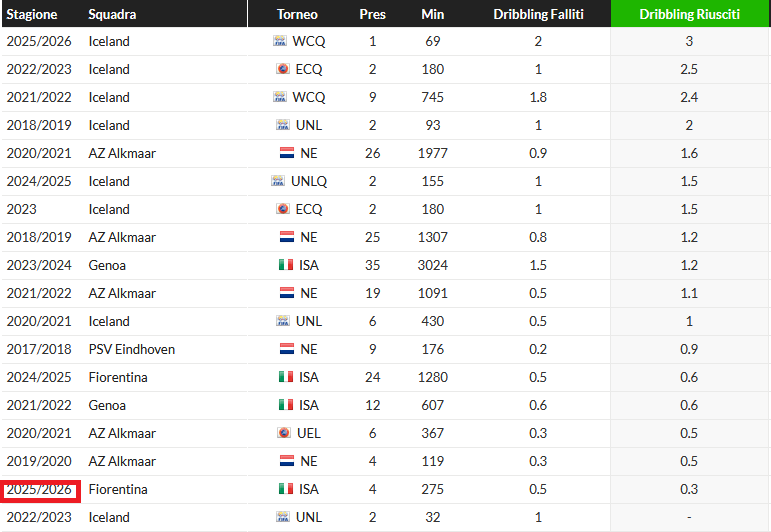Click the UEL icon in AZ Alkmaar row

coord(286,434)
